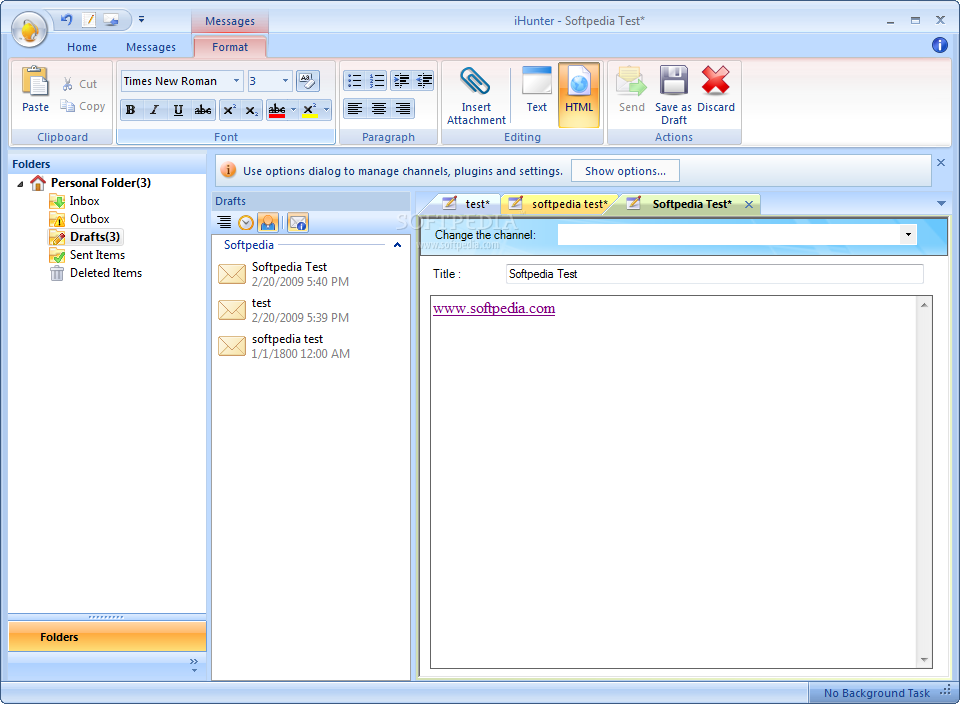
Task: Select the Drafts(3) folder
Action: click(x=94, y=237)
